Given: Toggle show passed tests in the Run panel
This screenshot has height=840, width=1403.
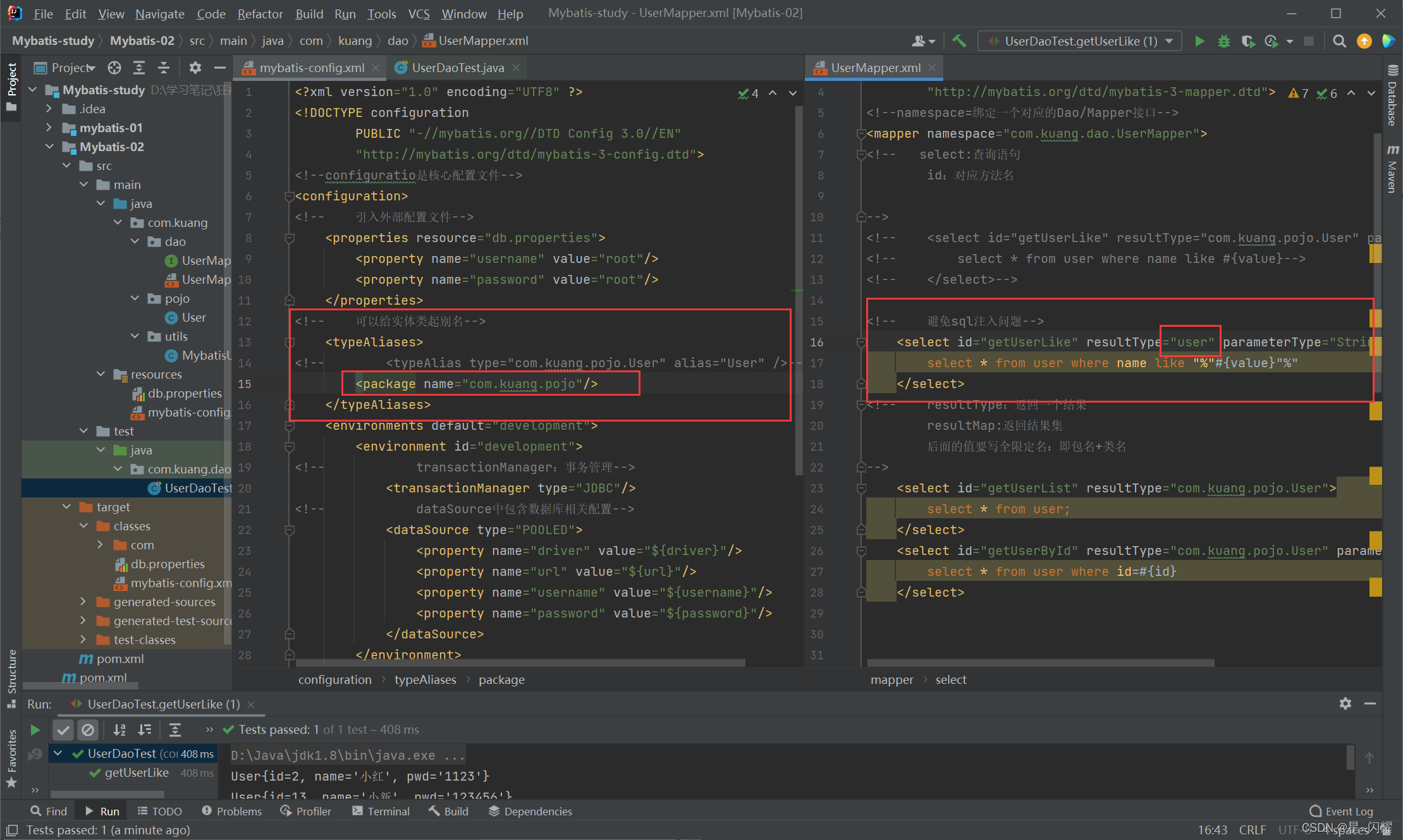Looking at the screenshot, I should point(63,730).
